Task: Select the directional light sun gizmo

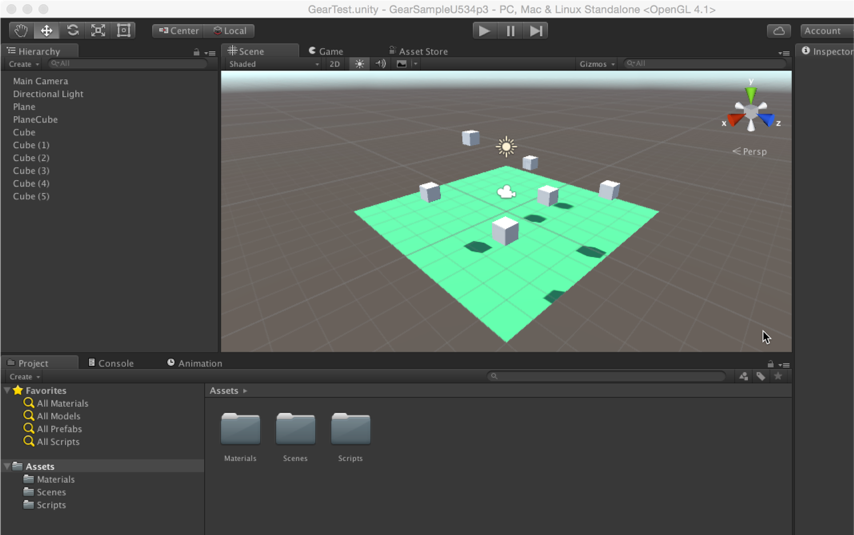Action: [506, 146]
